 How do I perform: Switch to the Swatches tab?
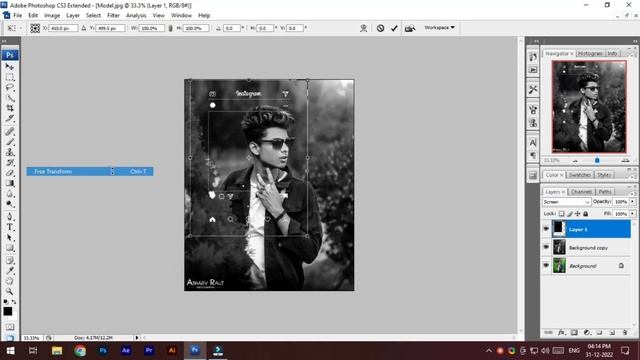click(580, 175)
